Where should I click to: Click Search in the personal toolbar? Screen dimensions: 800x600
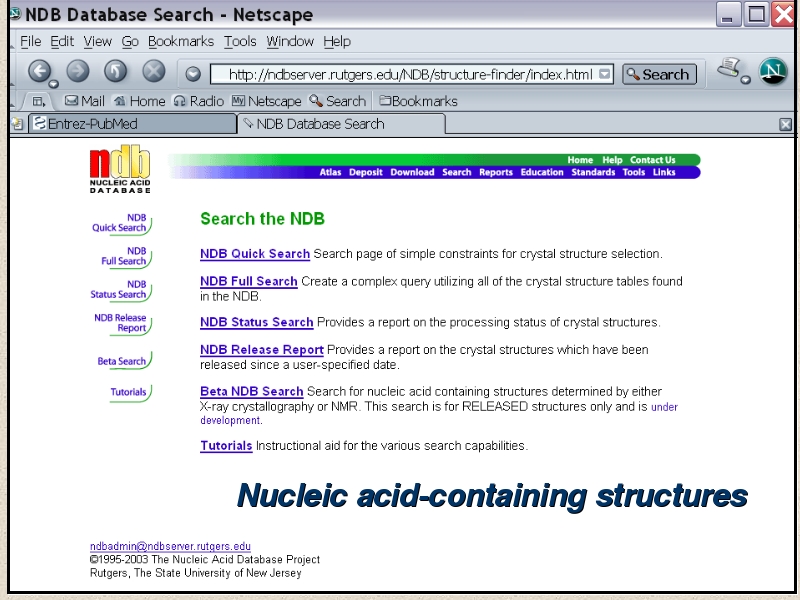(338, 101)
